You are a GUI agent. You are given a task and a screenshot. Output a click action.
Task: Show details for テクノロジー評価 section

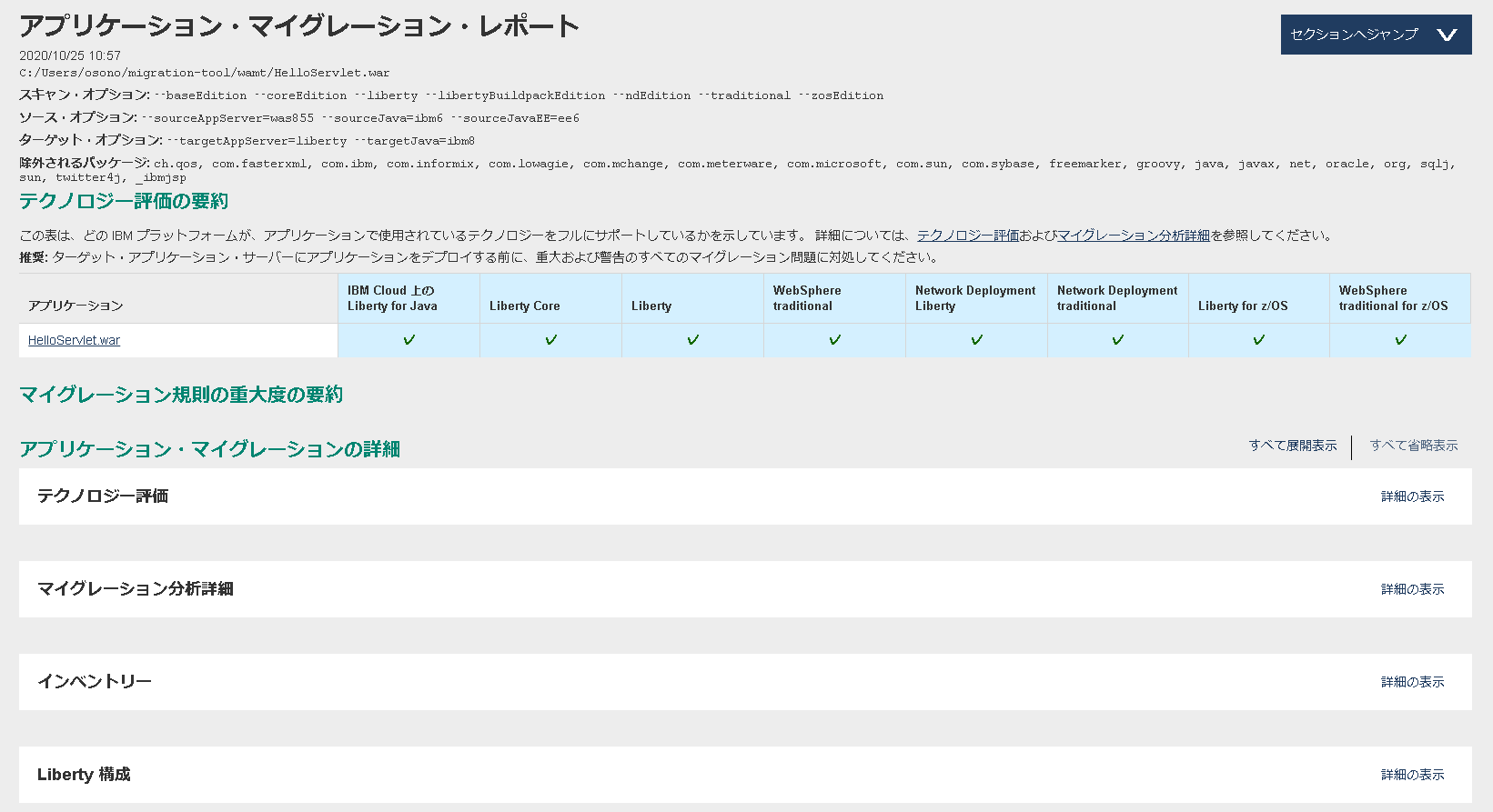[x=1412, y=496]
